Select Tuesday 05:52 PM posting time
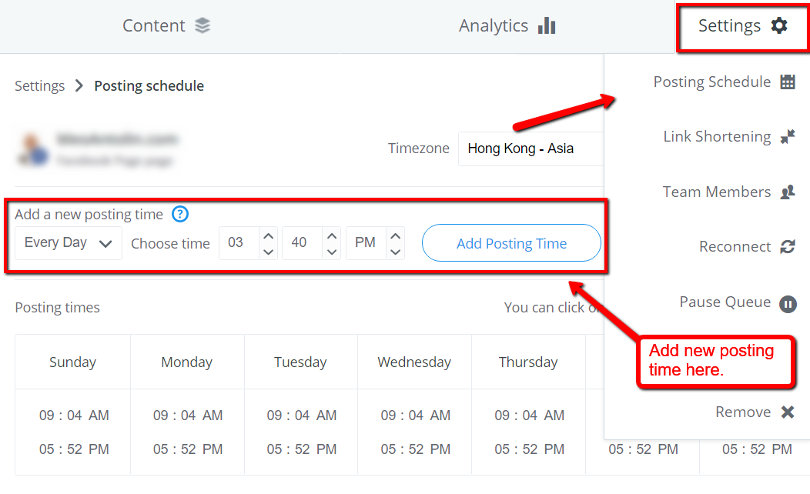 click(x=302, y=450)
